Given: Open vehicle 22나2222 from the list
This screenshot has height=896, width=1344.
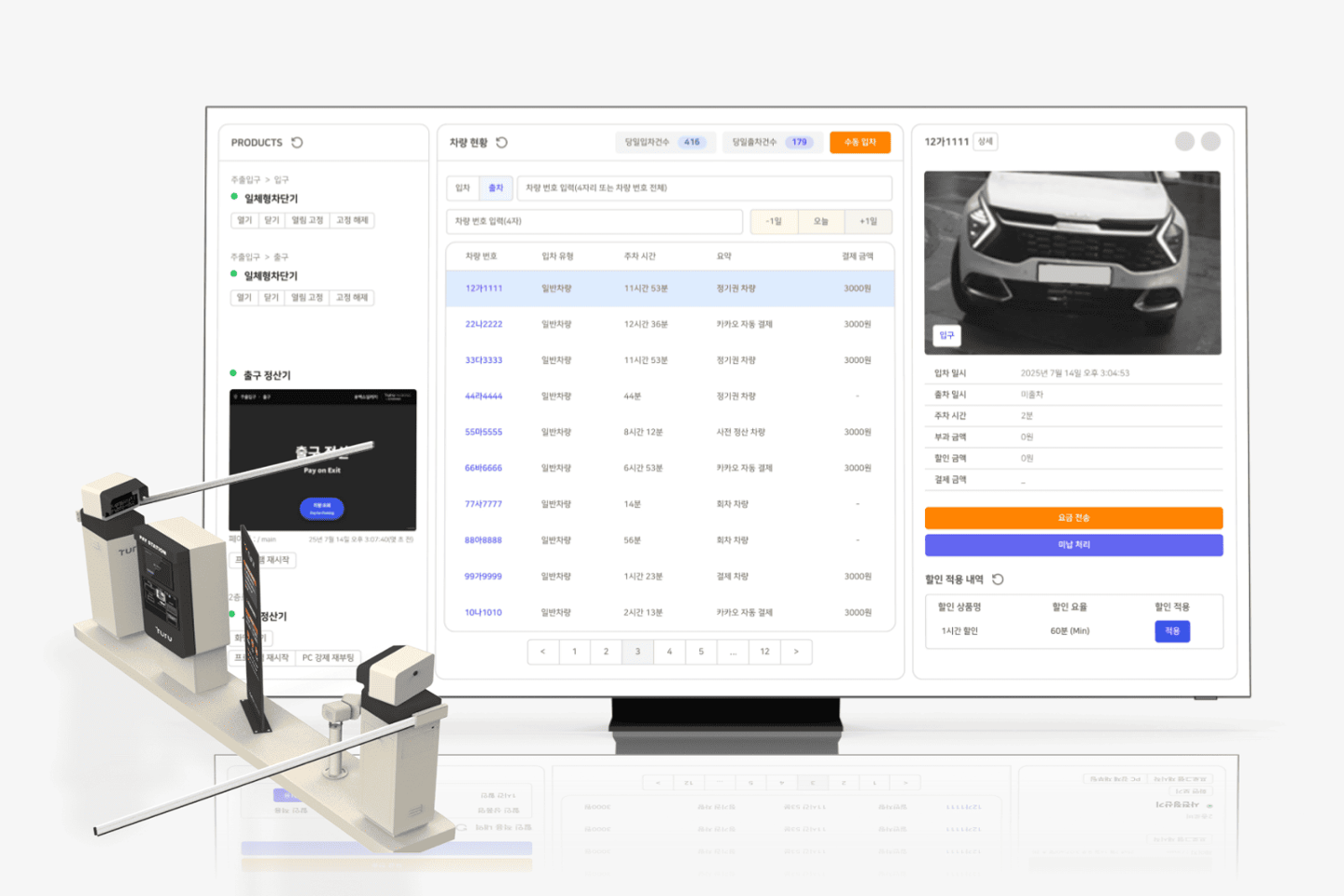Looking at the screenshot, I should (x=483, y=325).
